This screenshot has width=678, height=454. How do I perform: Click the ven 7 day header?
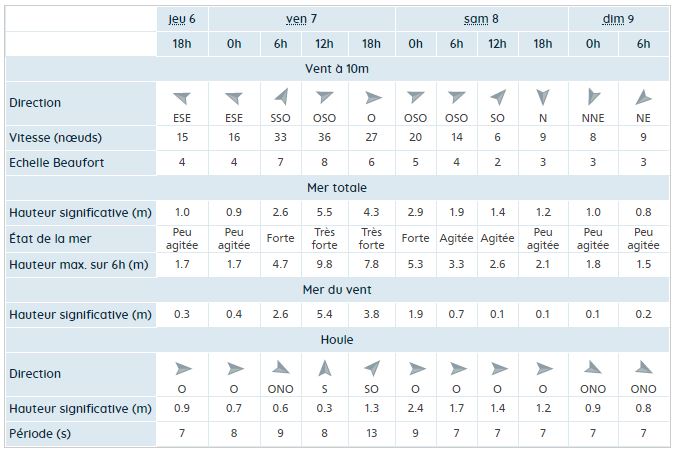tap(301, 19)
